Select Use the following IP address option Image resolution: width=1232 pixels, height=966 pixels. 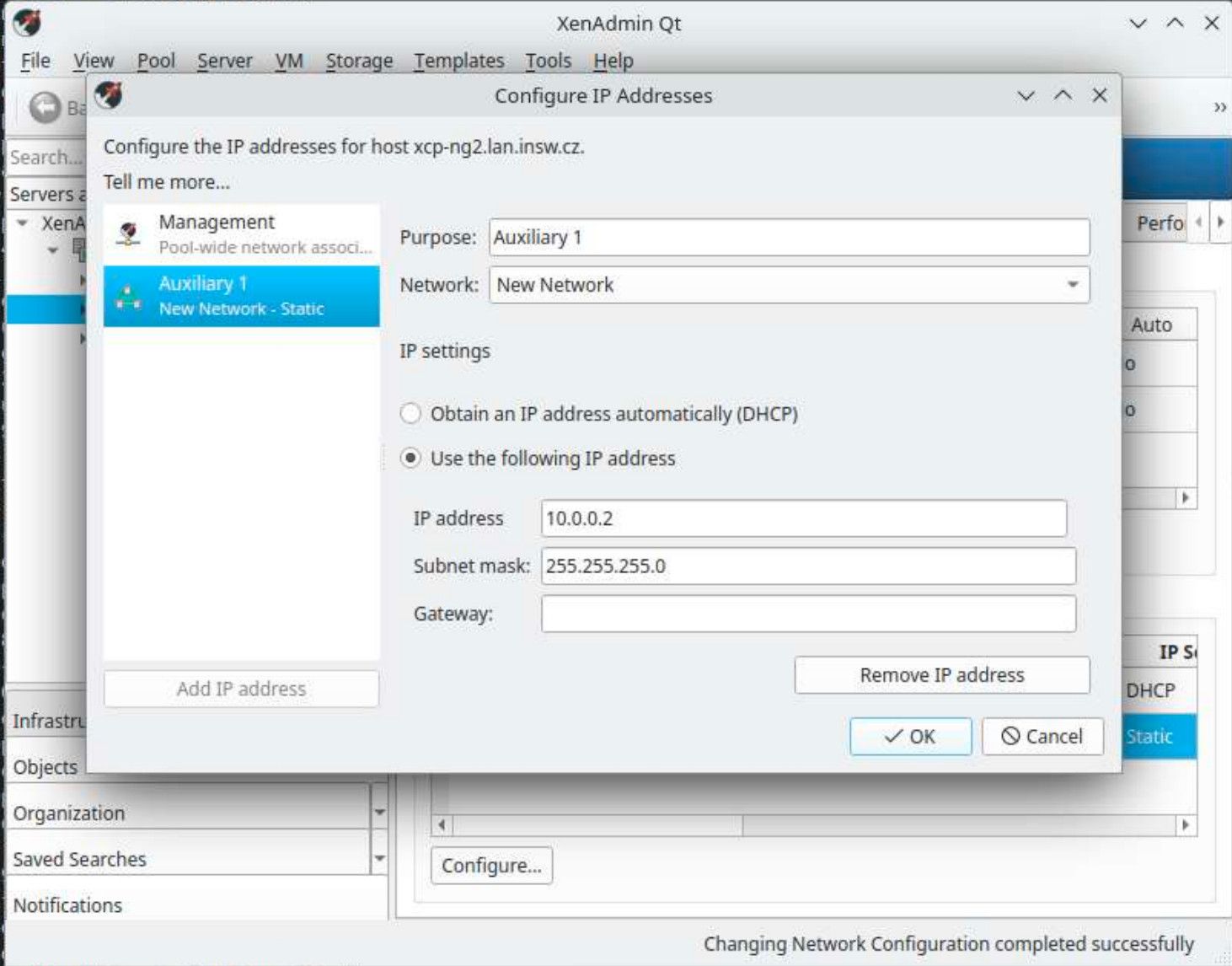411,459
